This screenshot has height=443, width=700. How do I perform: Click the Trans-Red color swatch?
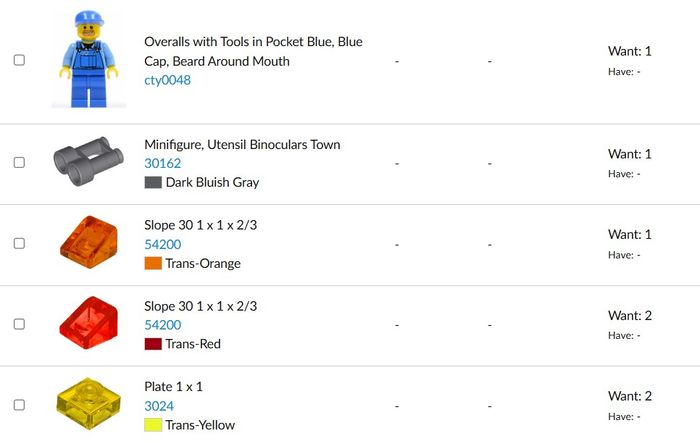(x=153, y=344)
